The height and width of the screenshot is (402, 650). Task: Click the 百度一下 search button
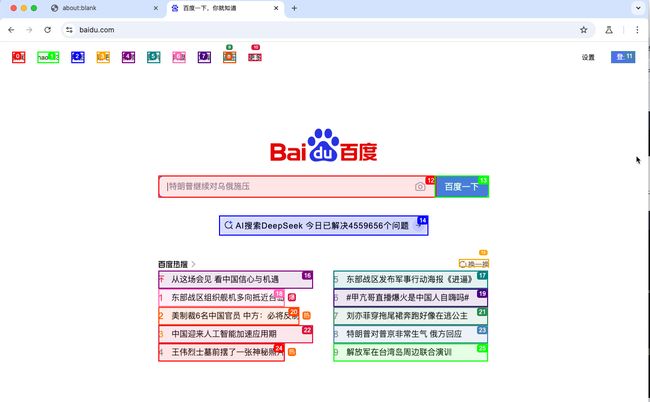tap(462, 186)
